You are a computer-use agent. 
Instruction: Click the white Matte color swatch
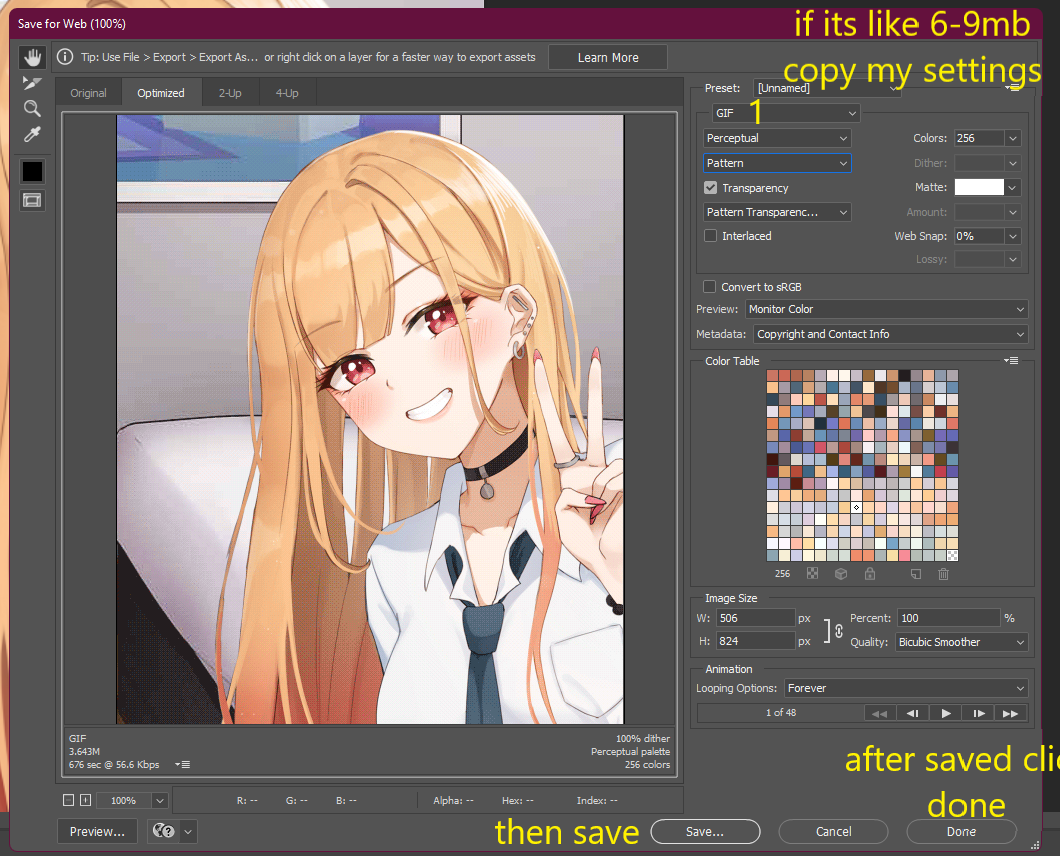coord(979,187)
